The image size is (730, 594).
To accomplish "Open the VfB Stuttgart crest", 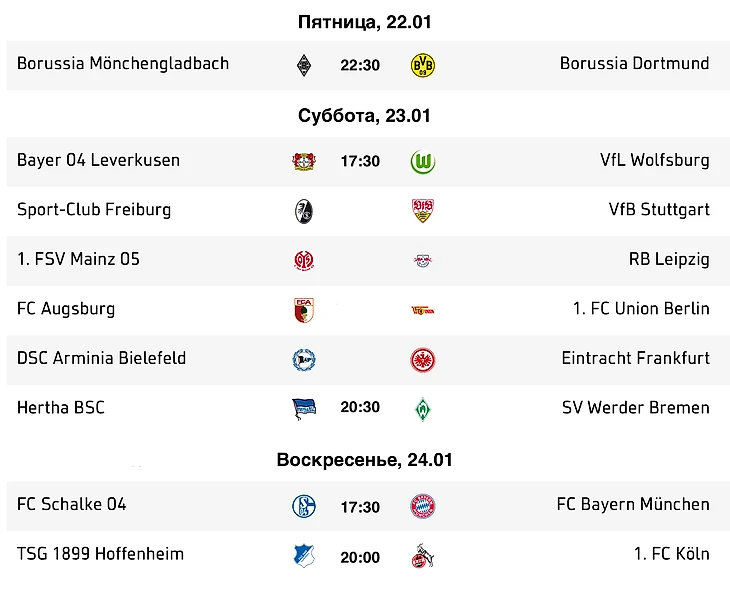I will [423, 211].
